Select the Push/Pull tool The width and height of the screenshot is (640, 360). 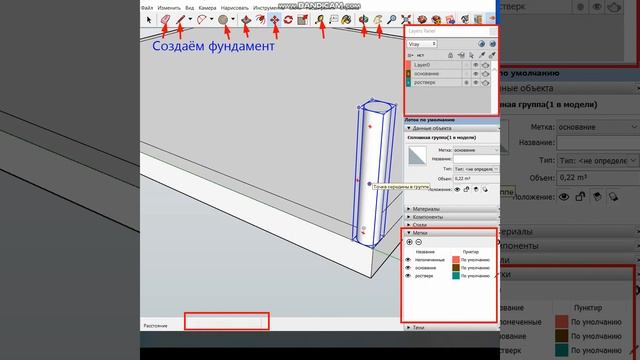point(246,19)
